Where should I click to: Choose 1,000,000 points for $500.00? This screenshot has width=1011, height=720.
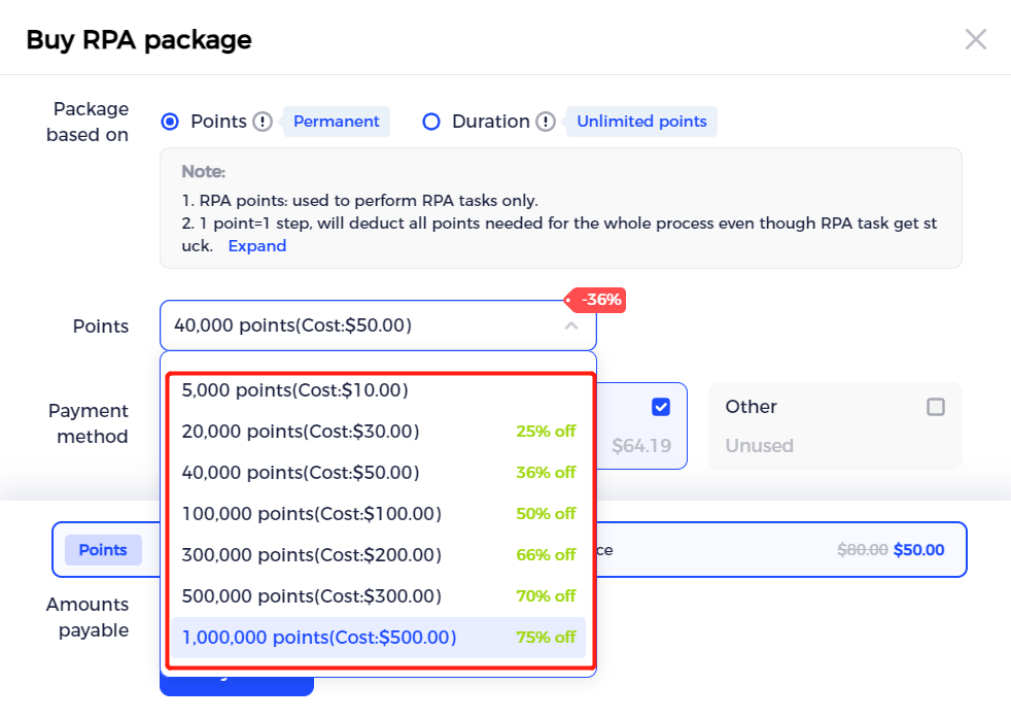378,637
